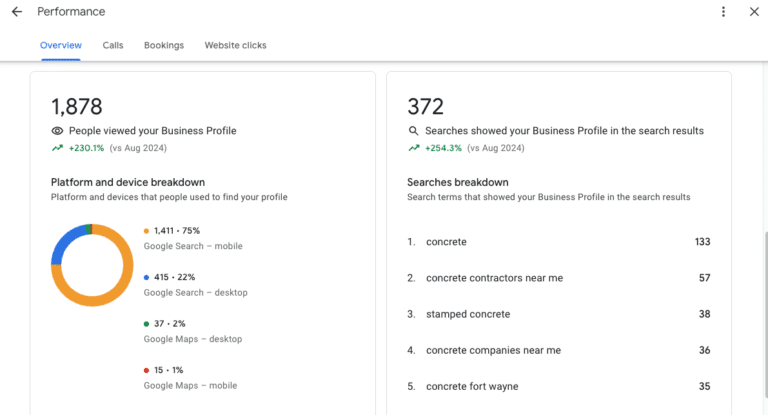Close the Performance panel with X

tap(754, 12)
